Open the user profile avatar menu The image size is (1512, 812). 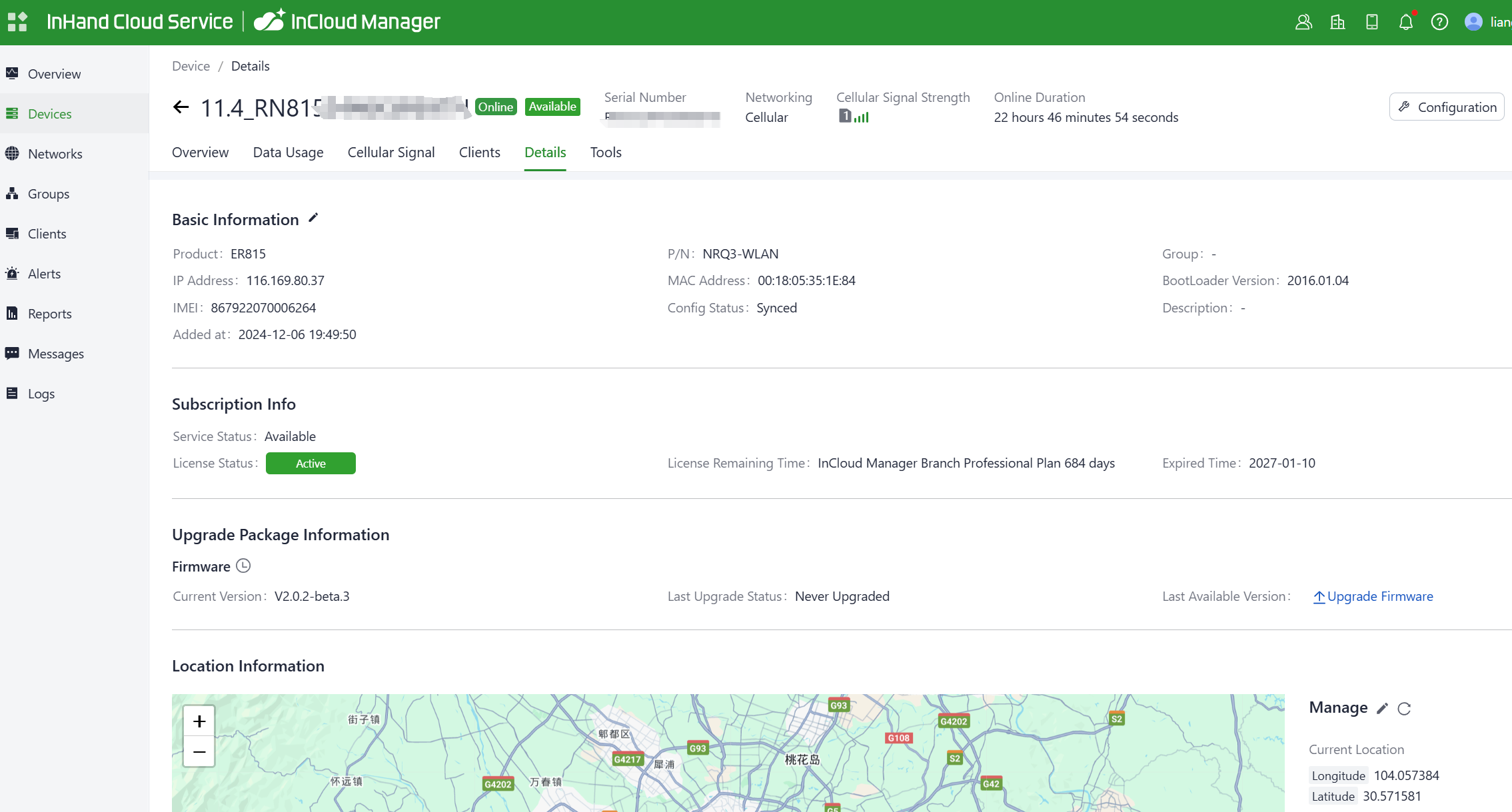click(1473, 22)
